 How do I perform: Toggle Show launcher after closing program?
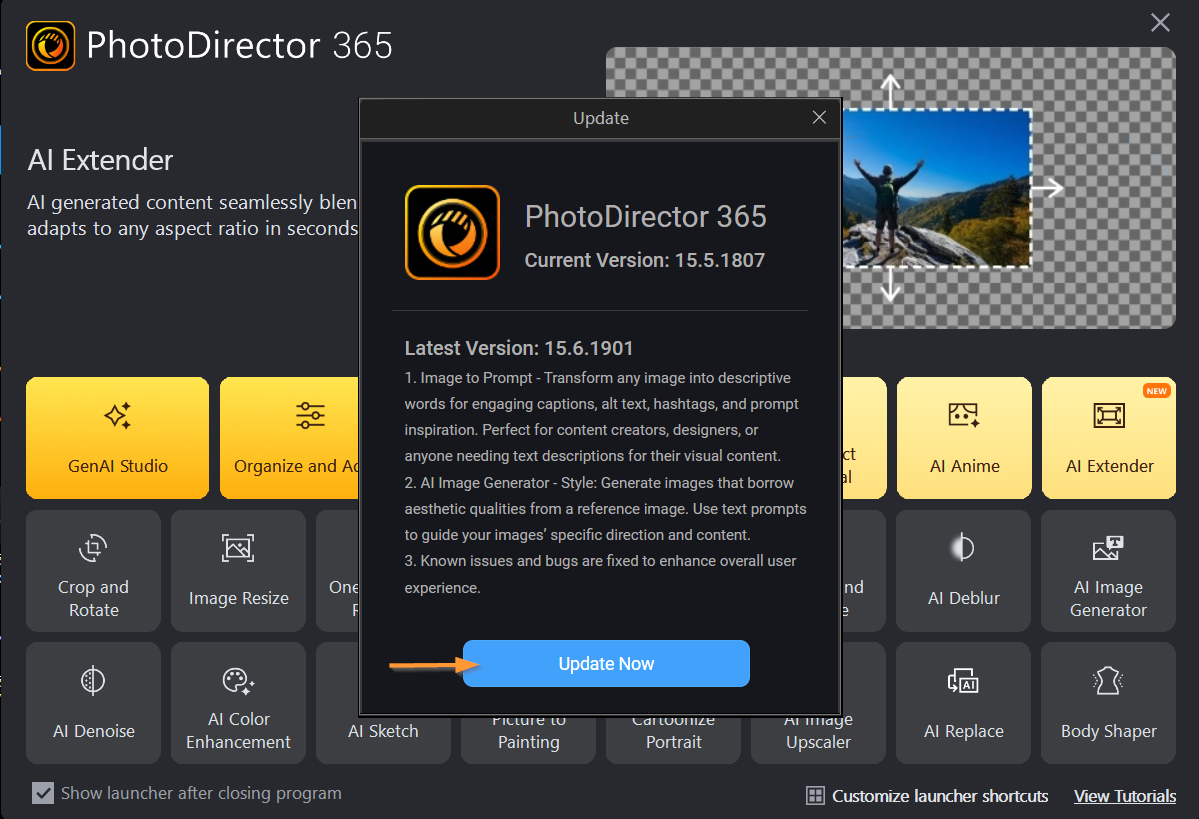click(43, 793)
